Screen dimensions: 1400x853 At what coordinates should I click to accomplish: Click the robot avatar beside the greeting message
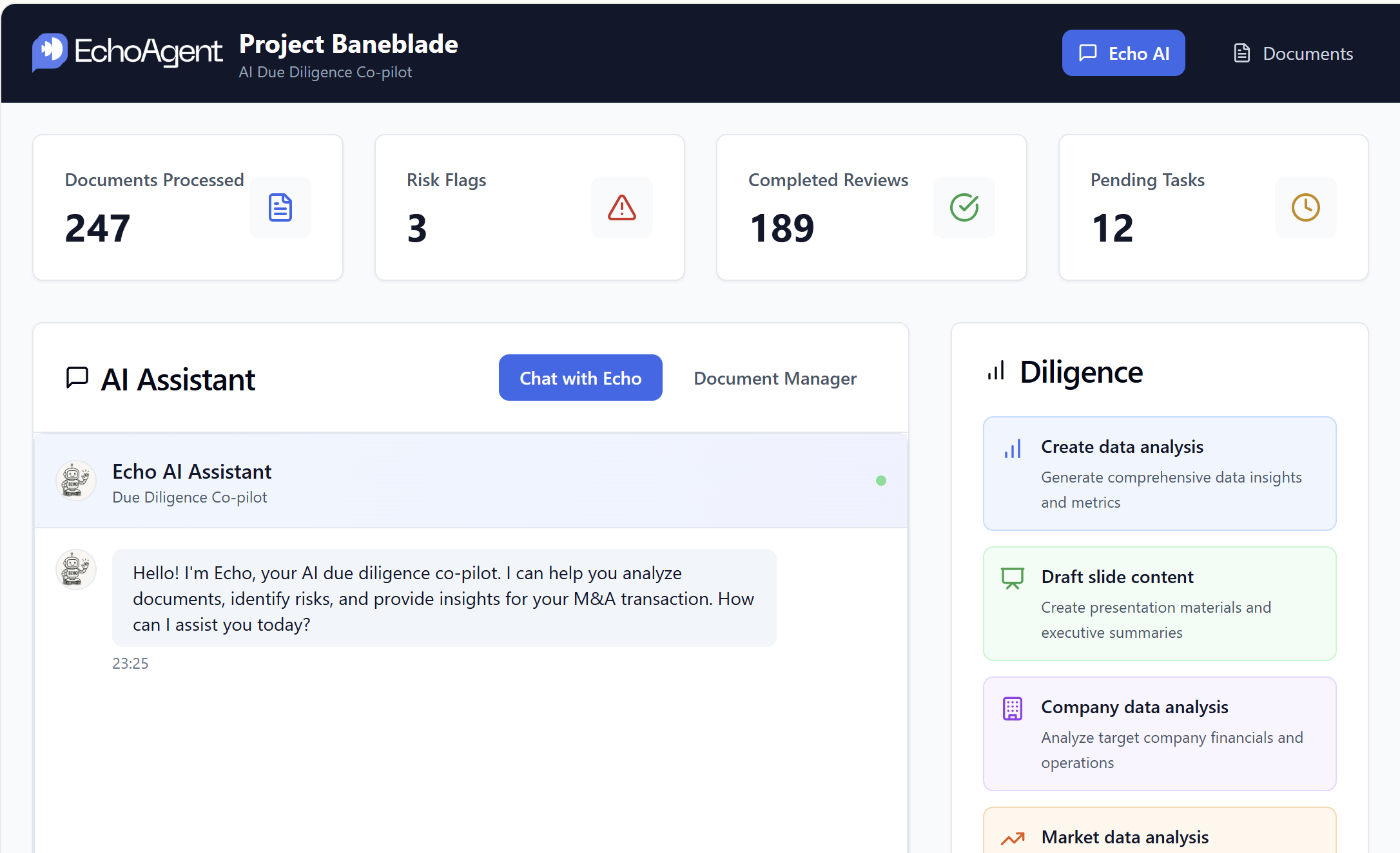coord(76,570)
